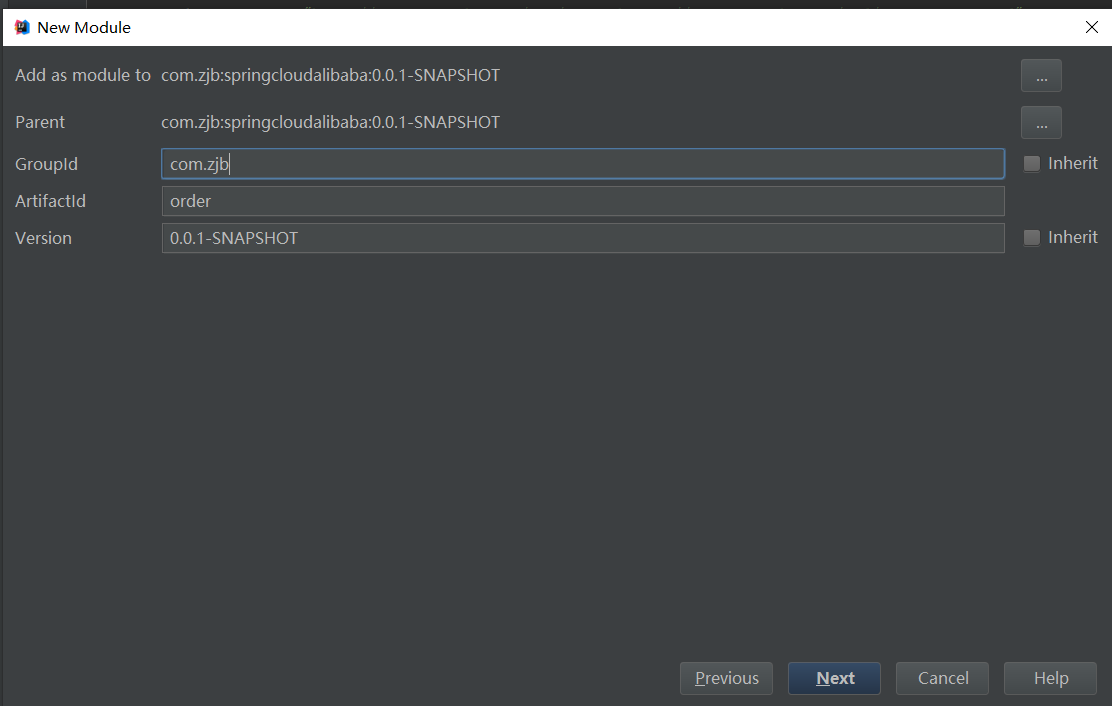The height and width of the screenshot is (706, 1112).
Task: Cancel the New Module wizard
Action: click(942, 678)
